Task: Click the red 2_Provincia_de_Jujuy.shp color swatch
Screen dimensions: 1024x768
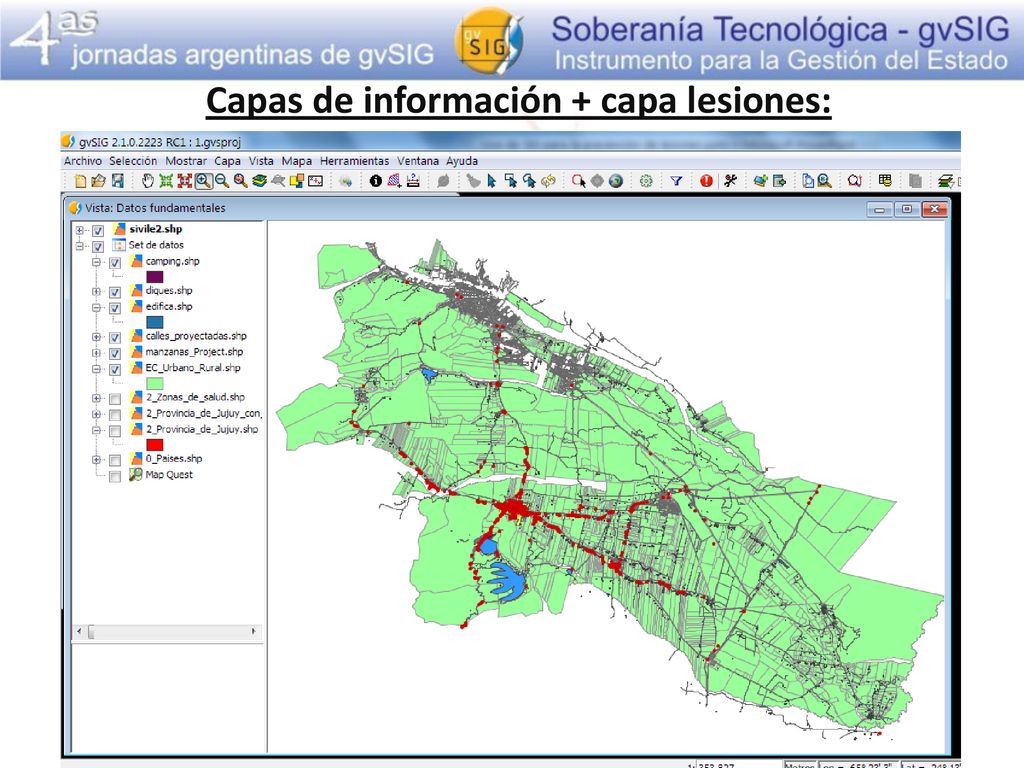Action: pyautogui.click(x=155, y=445)
